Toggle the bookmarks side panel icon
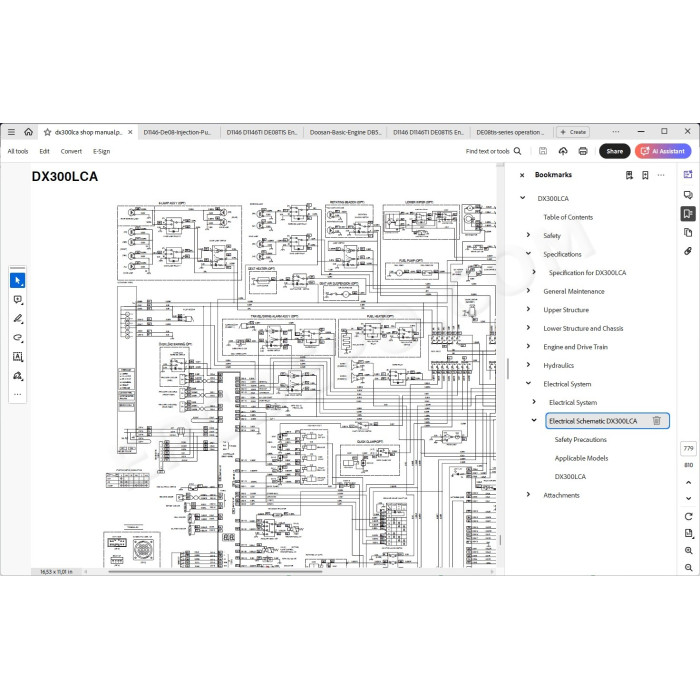 tap(688, 213)
